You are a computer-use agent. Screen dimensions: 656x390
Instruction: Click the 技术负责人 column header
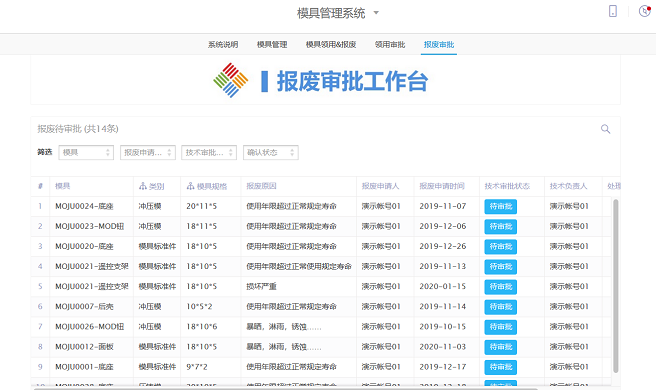click(569, 186)
